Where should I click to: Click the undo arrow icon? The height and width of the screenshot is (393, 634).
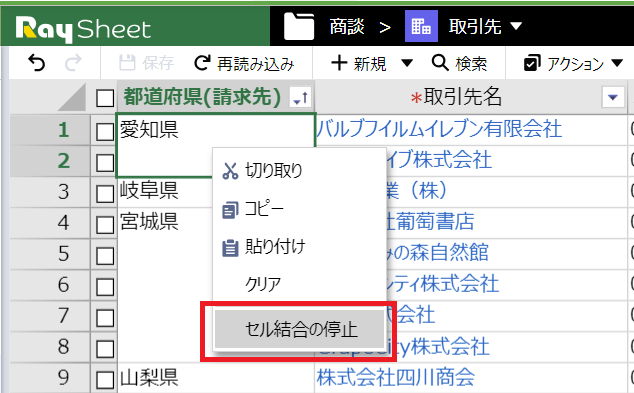click(37, 63)
